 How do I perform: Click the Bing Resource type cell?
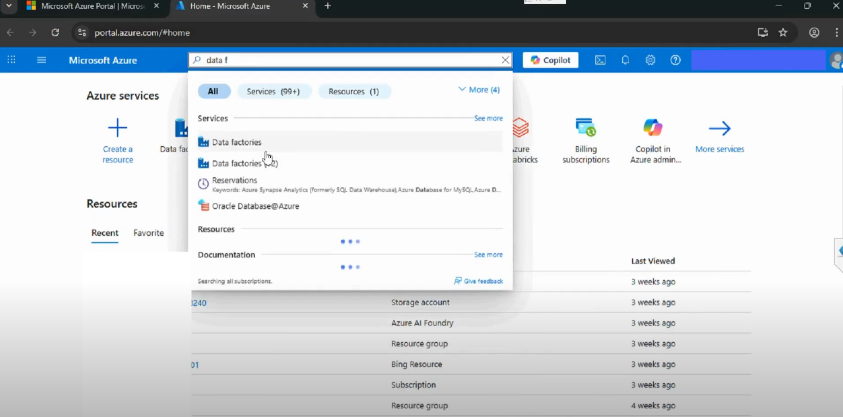(417, 364)
